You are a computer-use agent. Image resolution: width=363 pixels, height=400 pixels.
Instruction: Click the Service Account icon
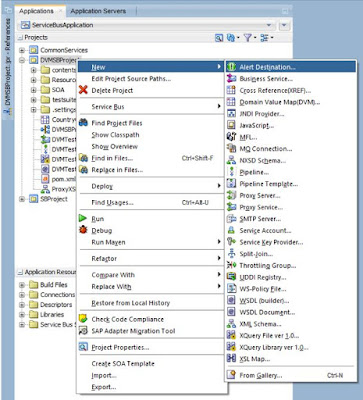[231, 230]
